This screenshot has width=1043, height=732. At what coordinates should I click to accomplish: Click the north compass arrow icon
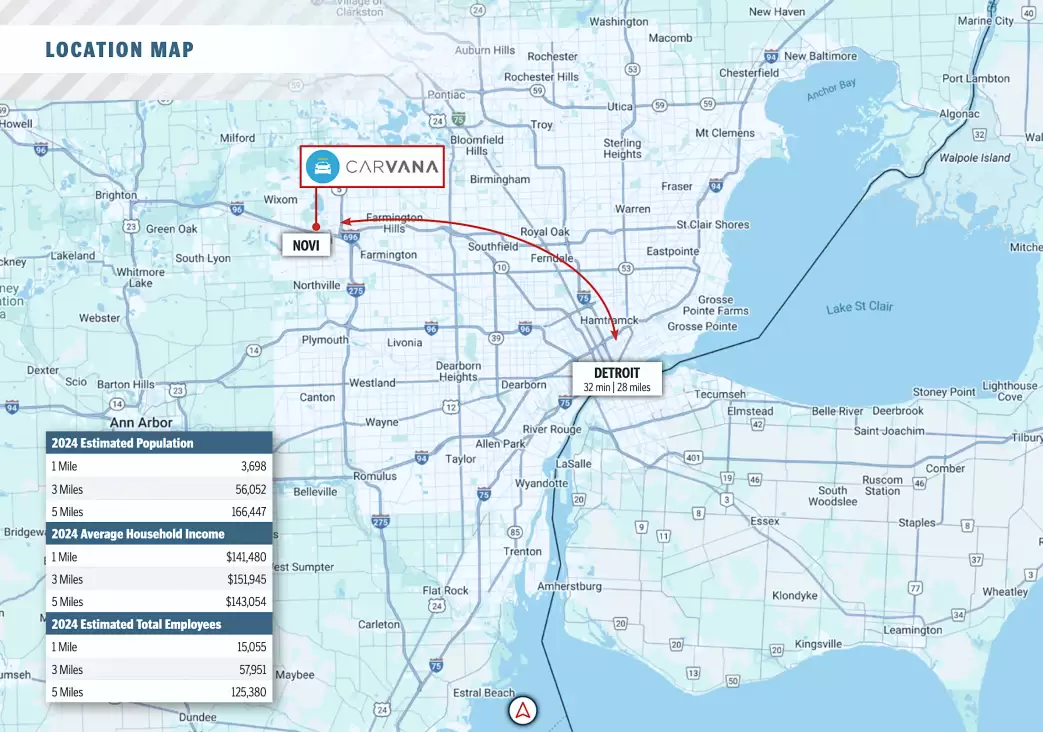point(523,711)
